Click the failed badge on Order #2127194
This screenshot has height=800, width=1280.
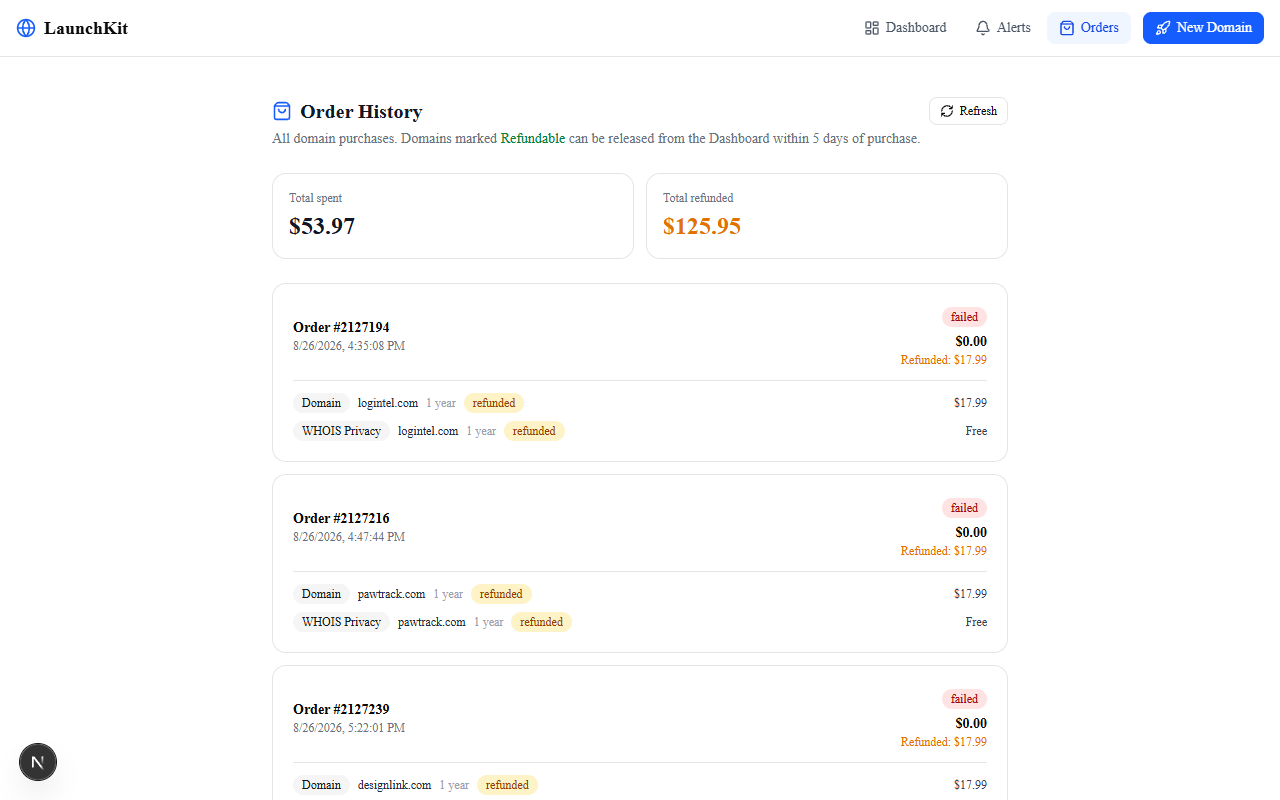[964, 317]
